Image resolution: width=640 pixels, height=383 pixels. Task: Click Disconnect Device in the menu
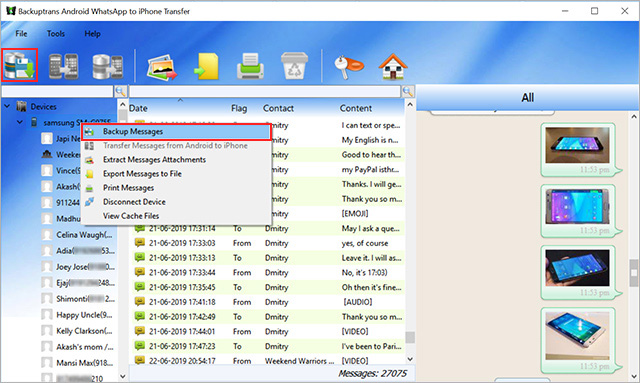[134, 202]
